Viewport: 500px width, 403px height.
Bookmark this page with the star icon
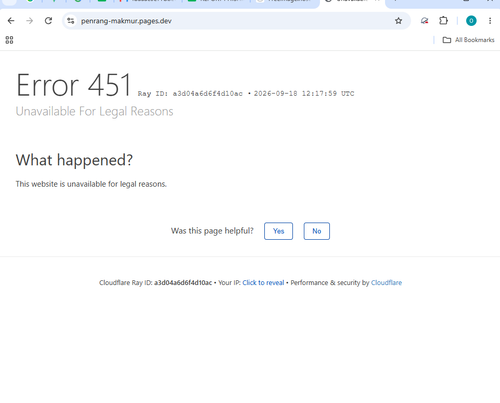tap(398, 21)
